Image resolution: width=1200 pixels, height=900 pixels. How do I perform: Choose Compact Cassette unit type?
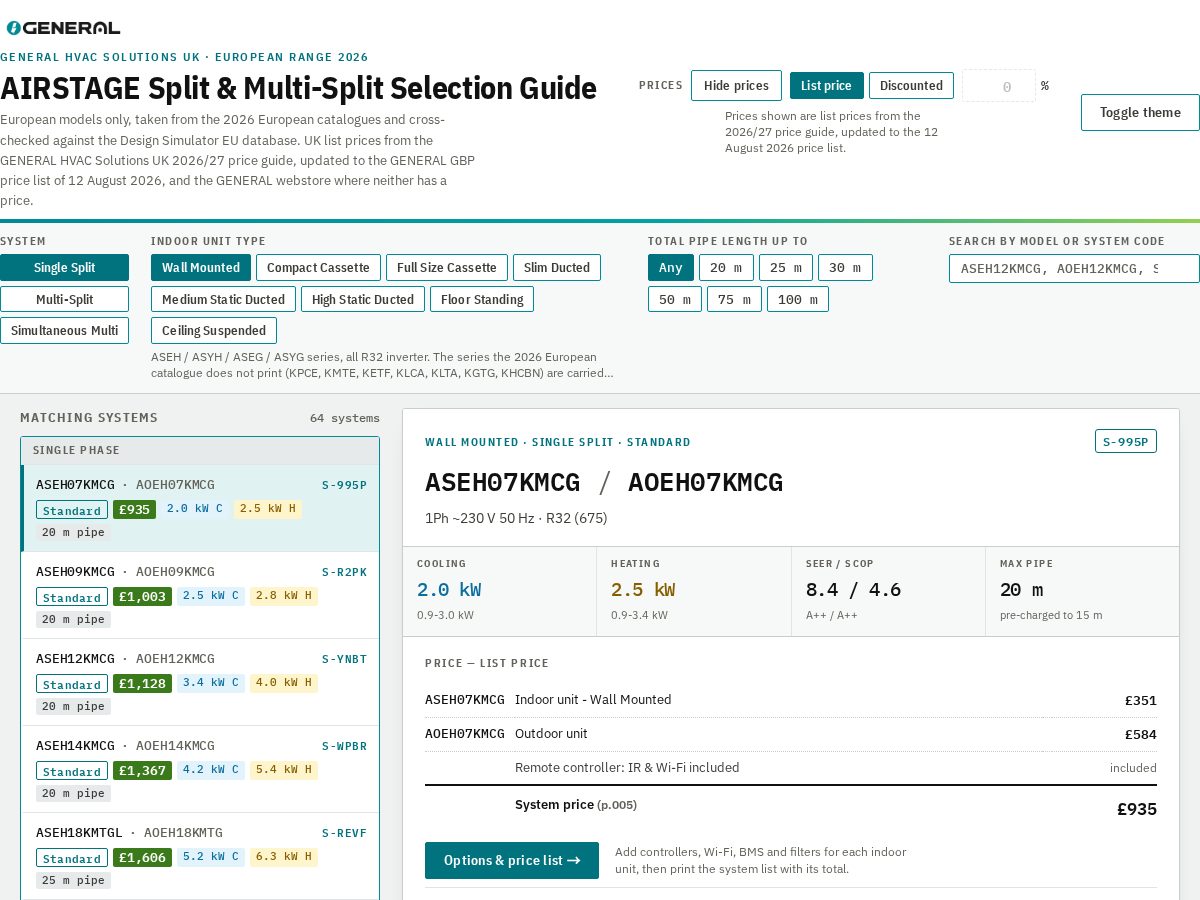[x=318, y=268]
